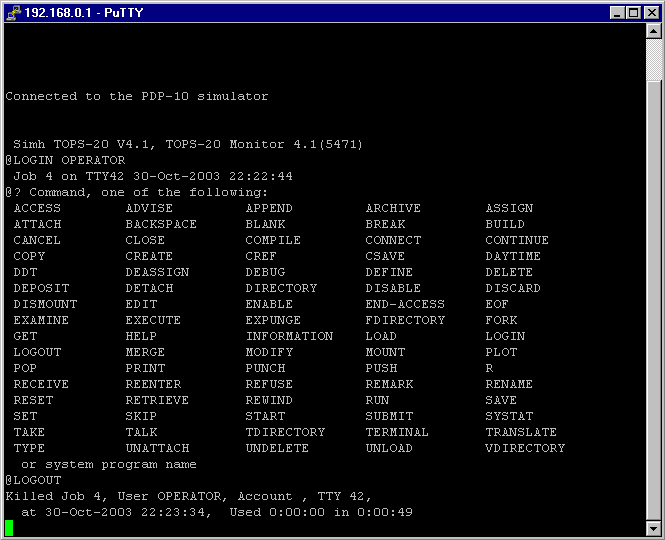Click the UNATTACH command word

pyautogui.click(x=157, y=448)
